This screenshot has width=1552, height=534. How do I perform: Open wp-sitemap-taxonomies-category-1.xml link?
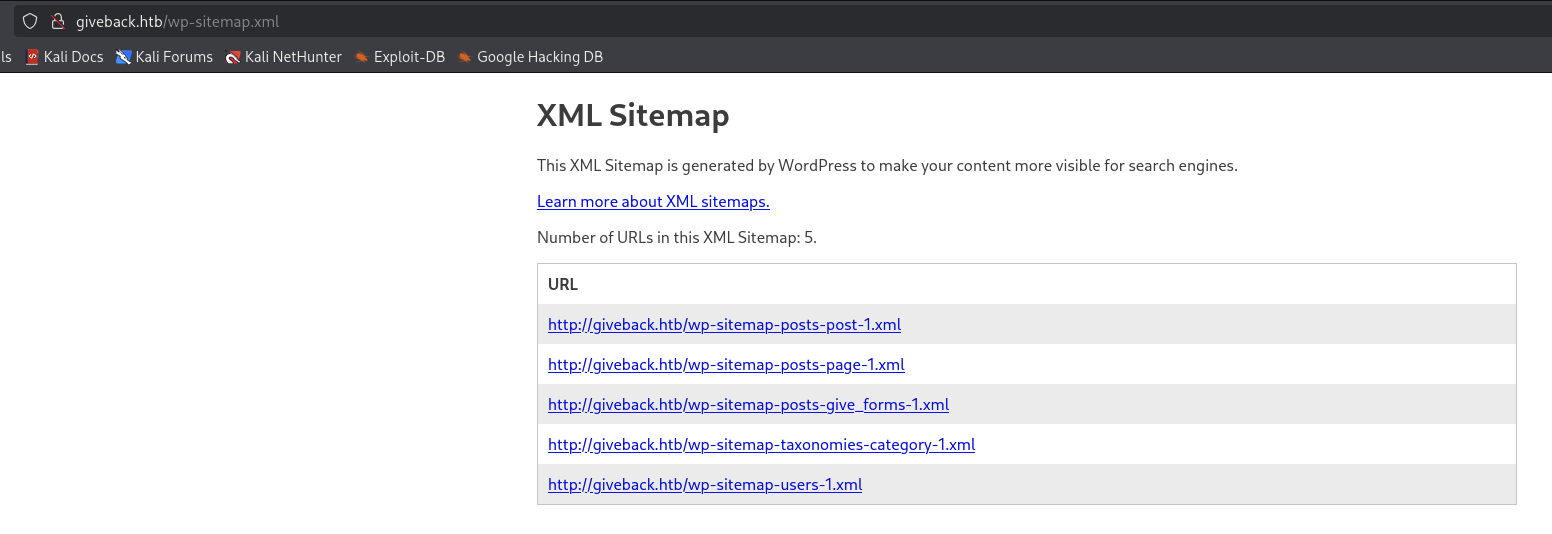tap(761, 445)
